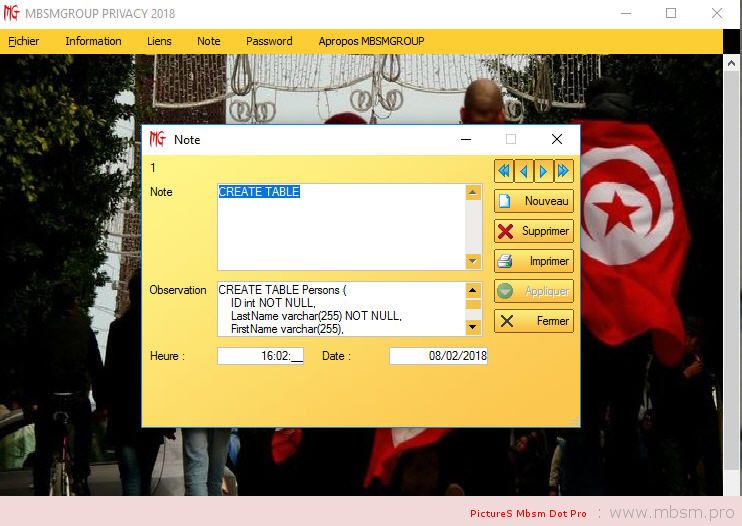Go to first record navigation arrow
Viewport: 742px width, 526px height.
(504, 171)
